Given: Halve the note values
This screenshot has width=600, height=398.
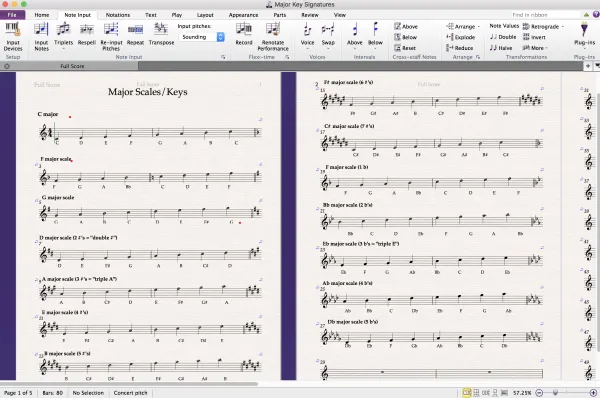Looking at the screenshot, I should point(501,48).
